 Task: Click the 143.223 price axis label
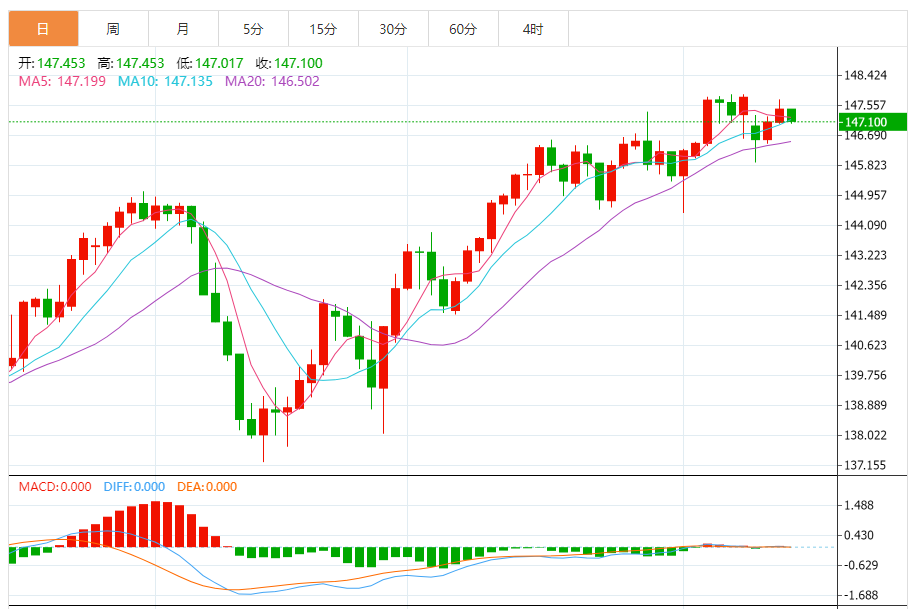(865, 255)
